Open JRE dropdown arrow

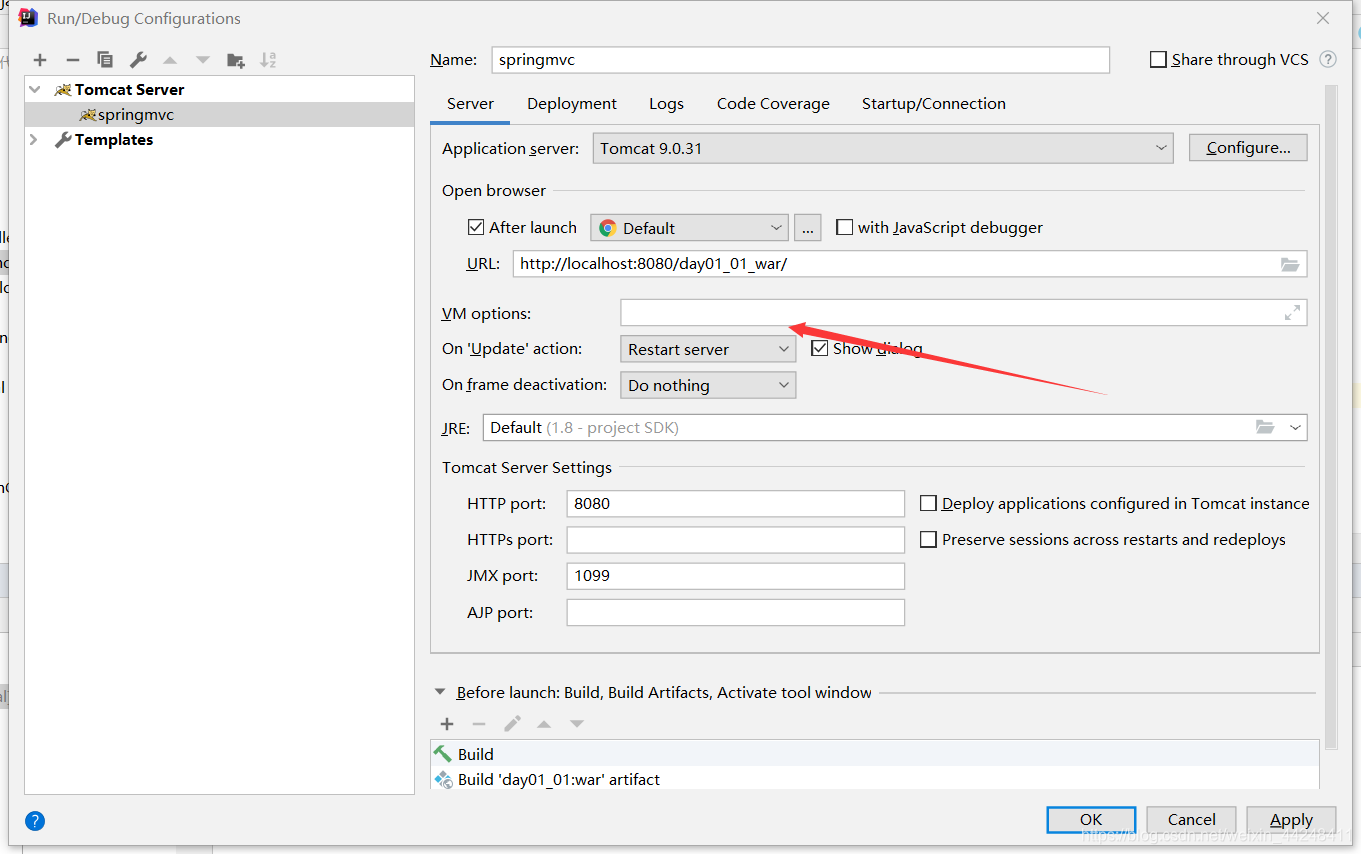pos(1296,427)
